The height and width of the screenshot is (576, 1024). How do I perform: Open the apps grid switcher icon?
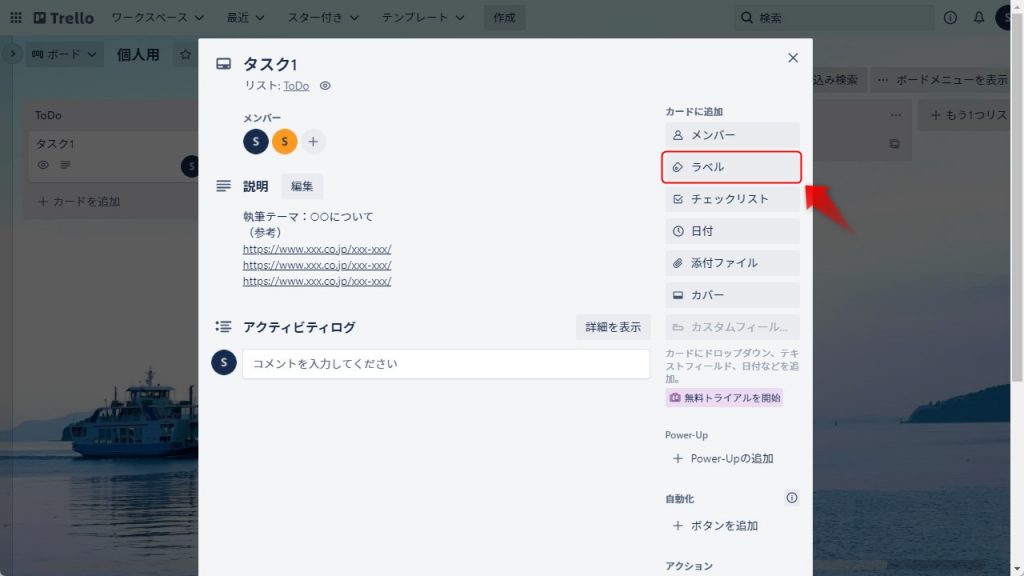pos(16,18)
